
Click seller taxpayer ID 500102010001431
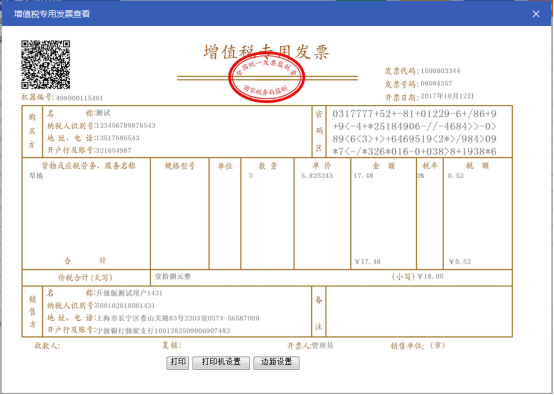click(125, 306)
